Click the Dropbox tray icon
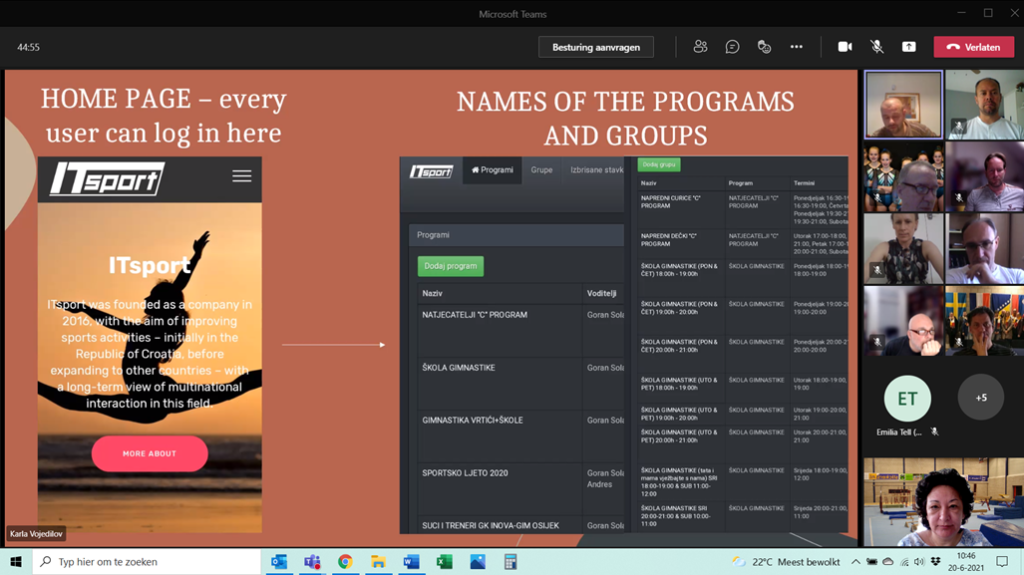The height and width of the screenshot is (575, 1024). (x=935, y=561)
